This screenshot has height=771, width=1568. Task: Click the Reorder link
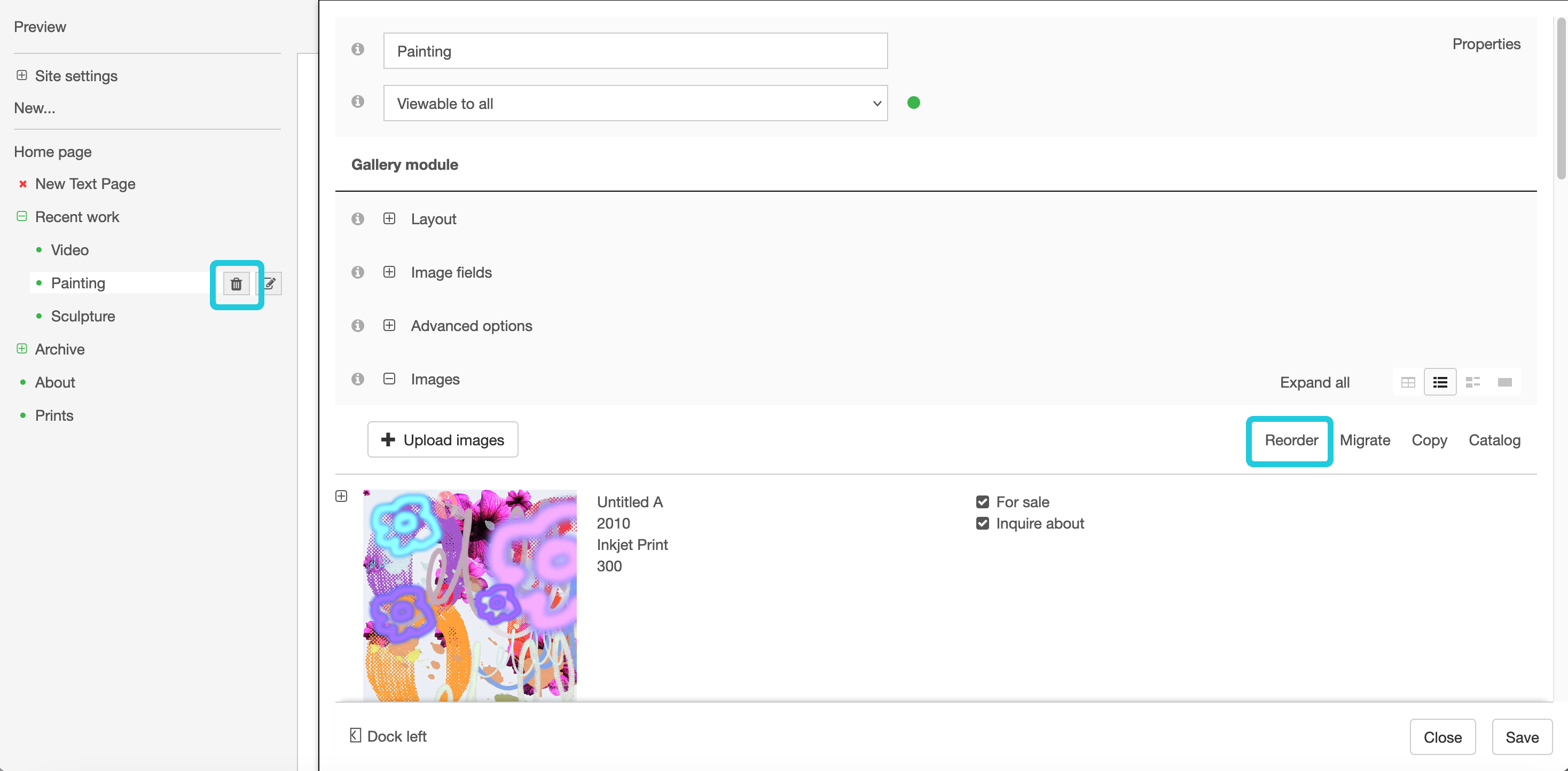(1290, 440)
